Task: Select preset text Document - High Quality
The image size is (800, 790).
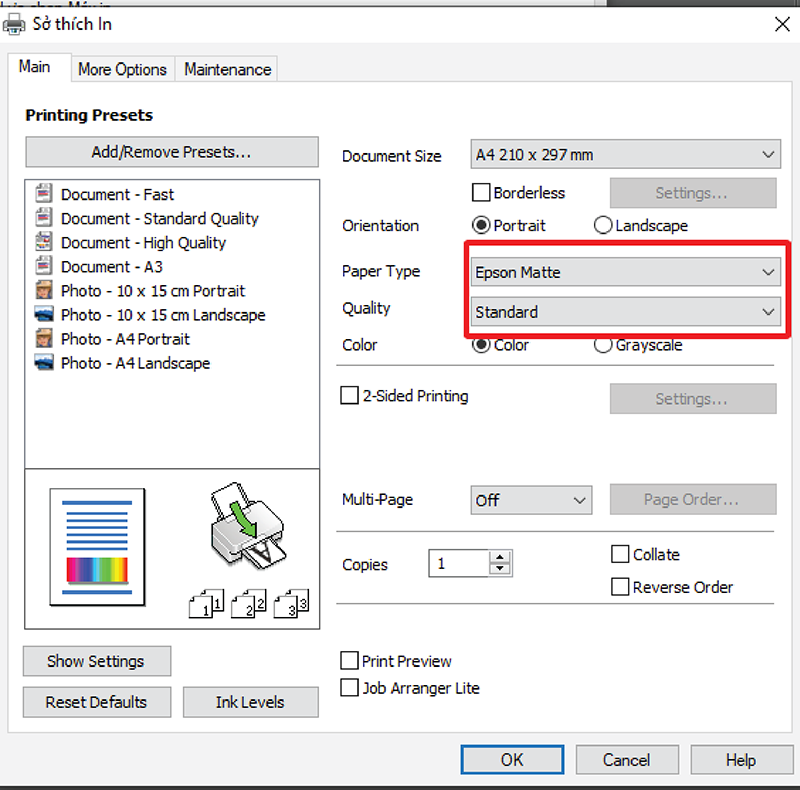Action: pyautogui.click(x=143, y=242)
